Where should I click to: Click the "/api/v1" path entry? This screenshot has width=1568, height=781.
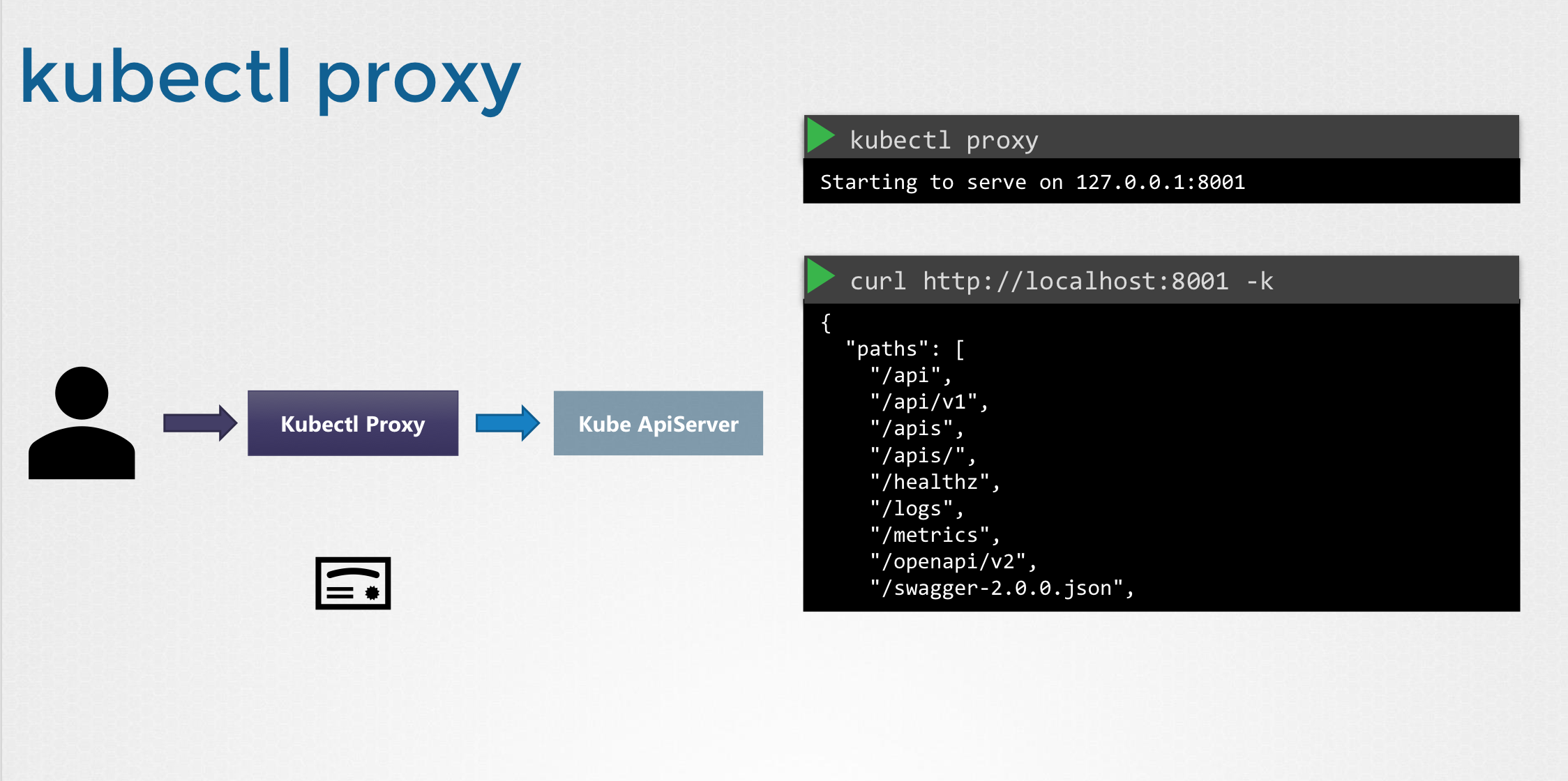coord(928,402)
